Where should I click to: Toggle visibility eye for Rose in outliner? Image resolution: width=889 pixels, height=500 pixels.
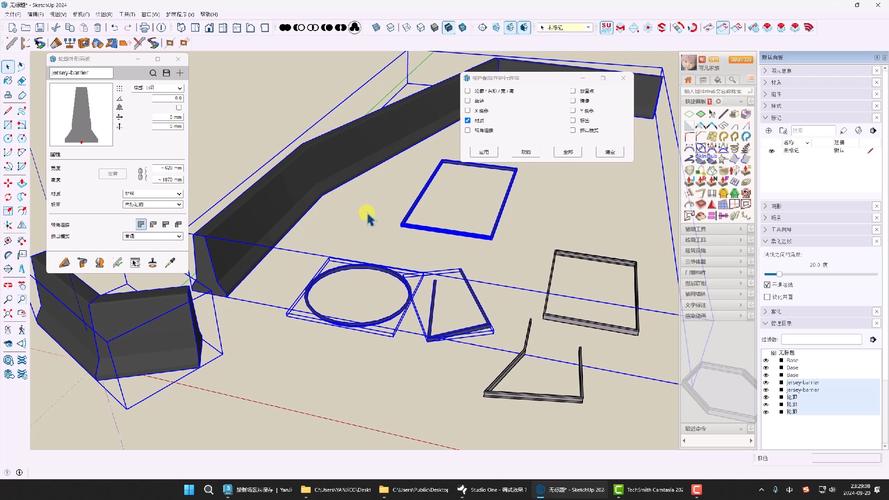(766, 361)
